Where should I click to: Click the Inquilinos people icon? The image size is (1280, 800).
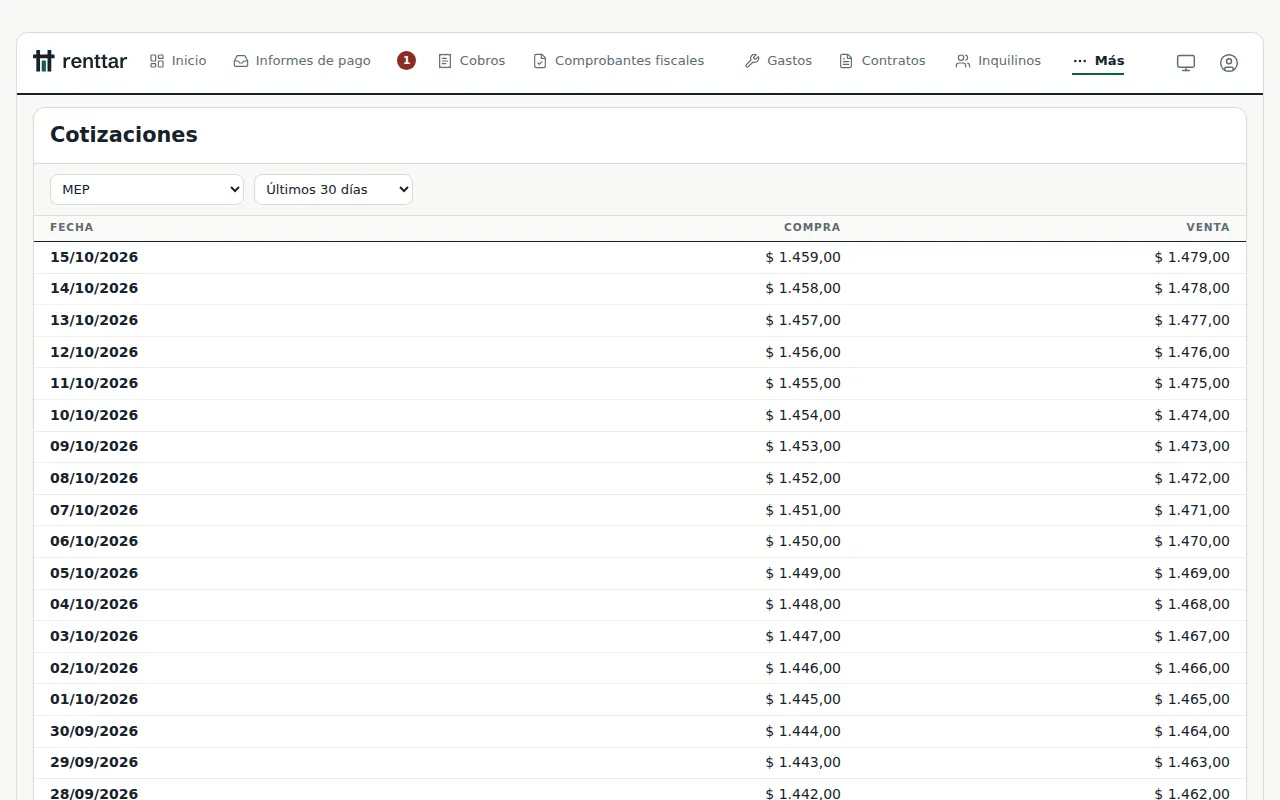point(963,61)
